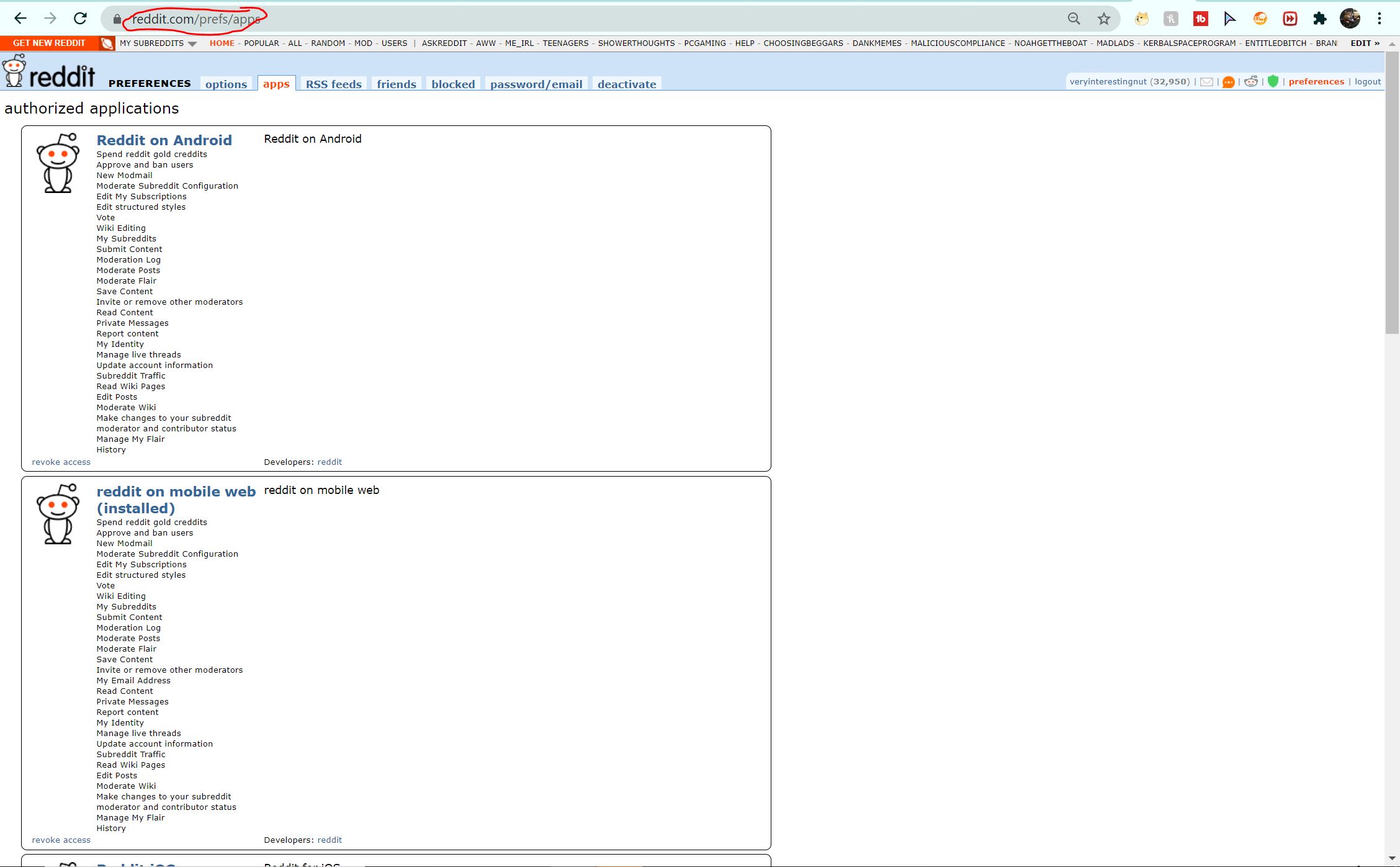1400x867 pixels.
Task: Open the preferences link in user bar
Action: [x=1316, y=82]
